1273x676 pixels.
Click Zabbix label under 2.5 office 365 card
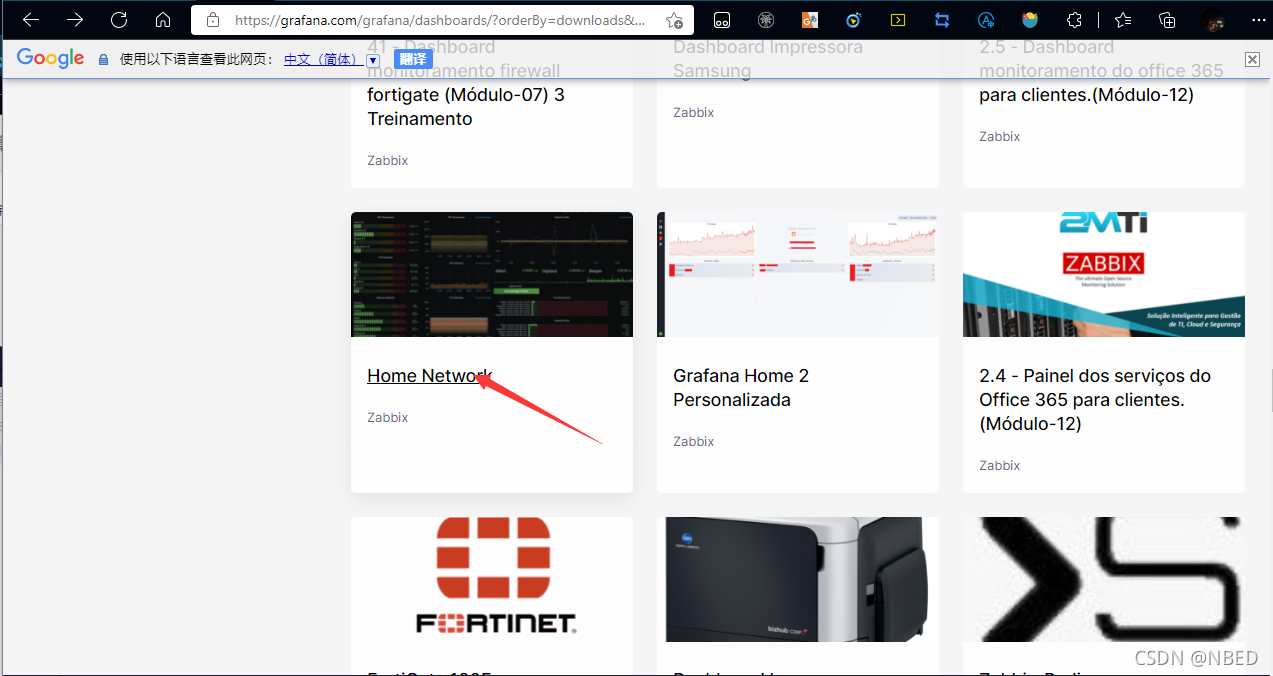tap(1000, 136)
